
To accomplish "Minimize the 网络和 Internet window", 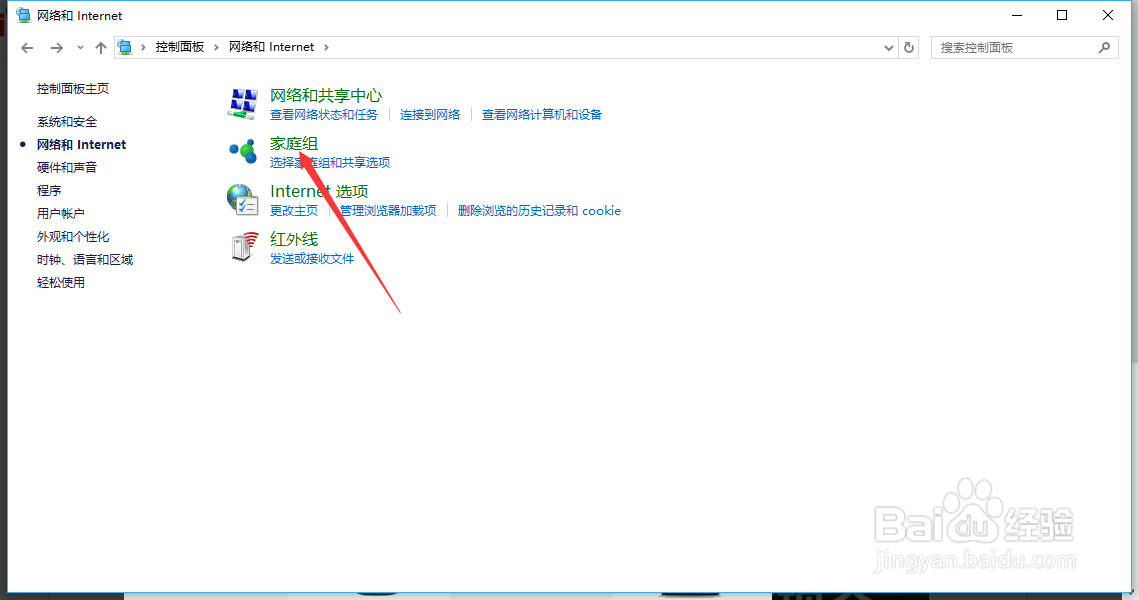I will [1017, 15].
